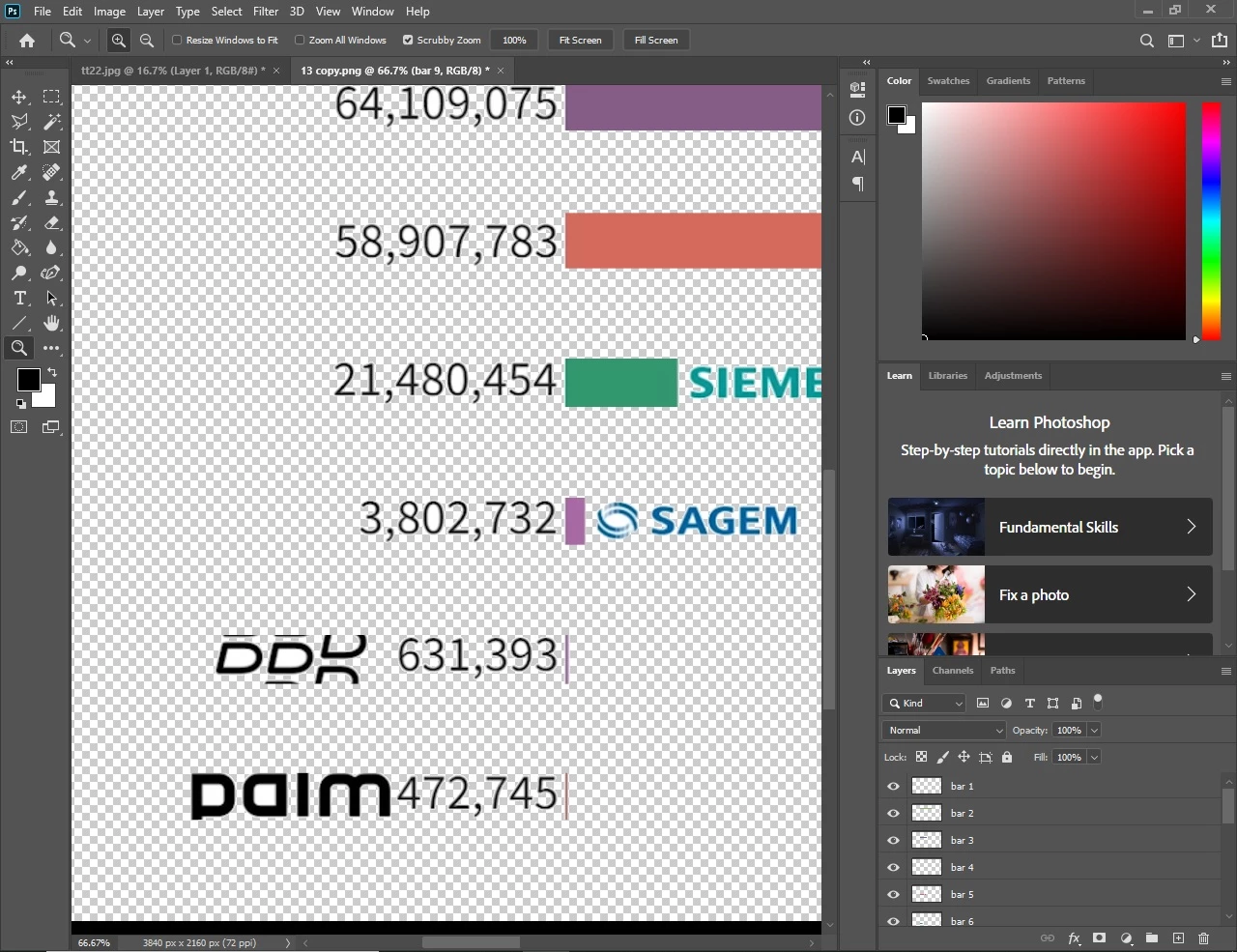
Task: Switch to the Swatches tab
Action: (948, 81)
